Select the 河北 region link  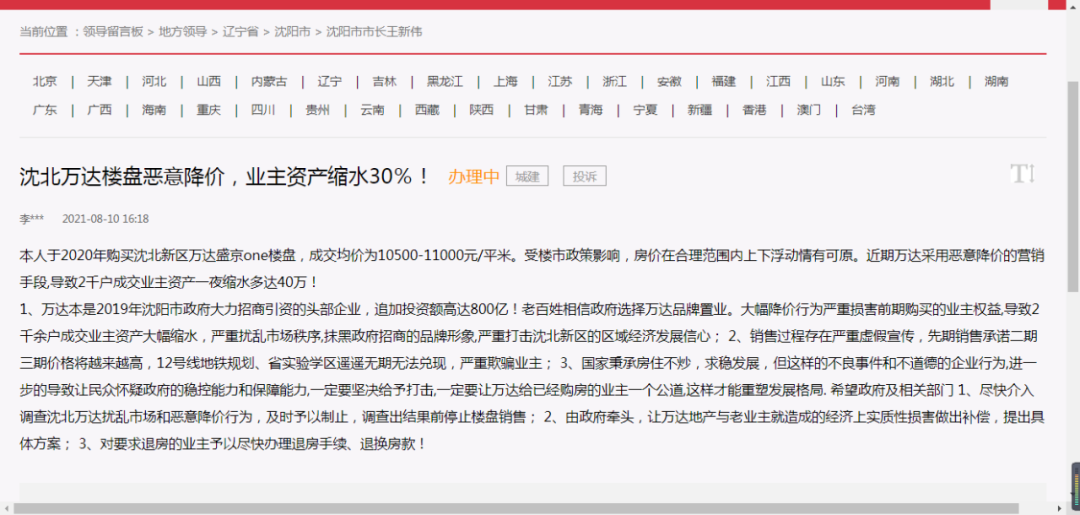point(154,81)
